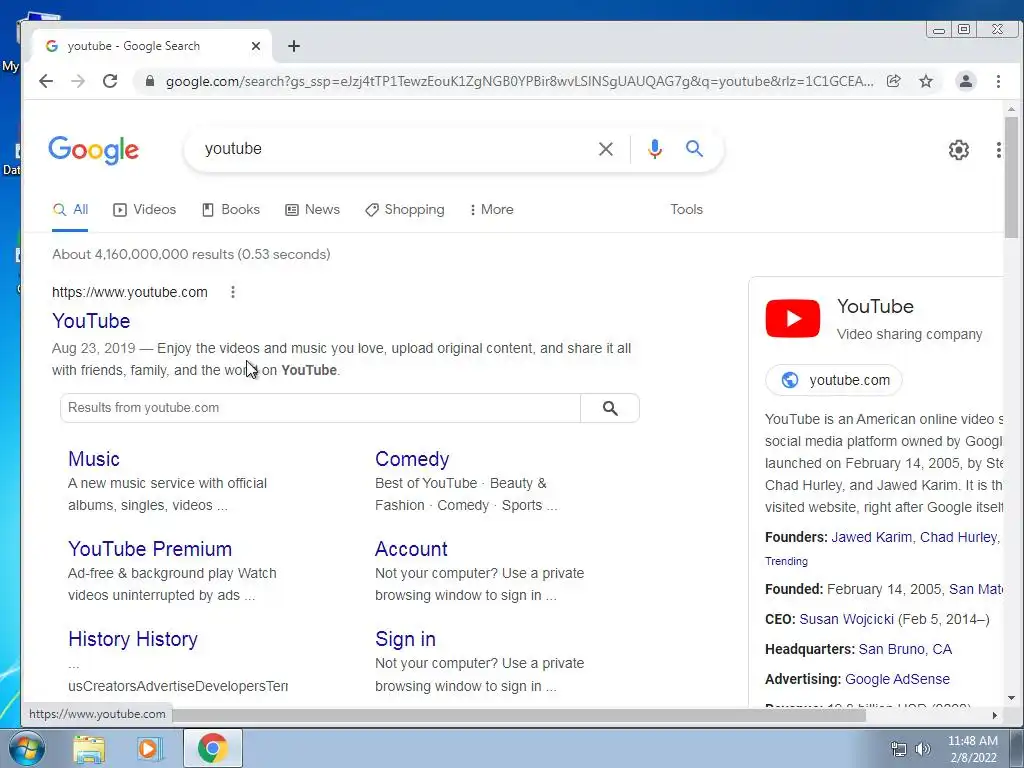Clear the search box with the X
The width and height of the screenshot is (1024, 768).
coord(605,149)
